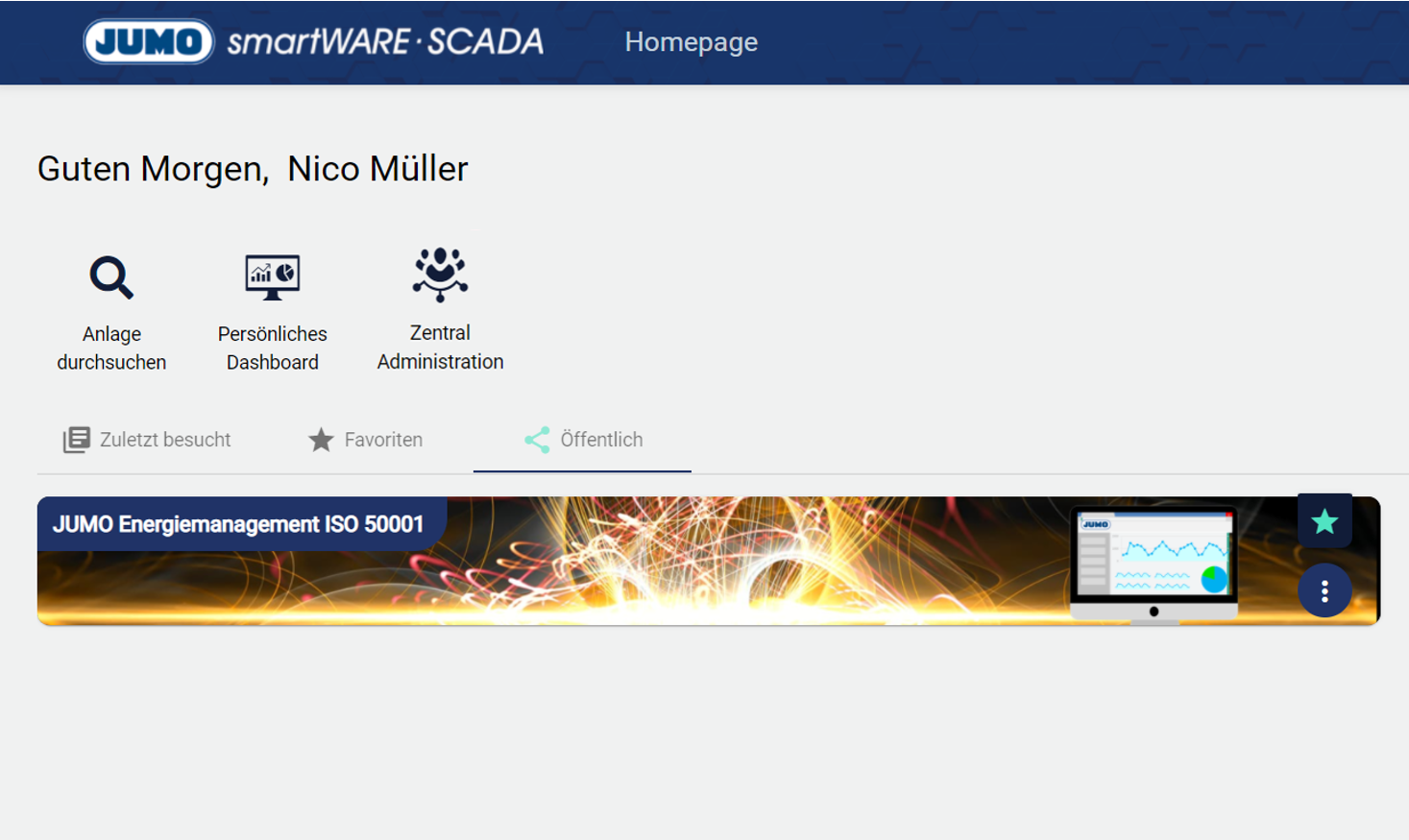Click the Zentral Administration text label
Screen dimensions: 1409x840
tap(440, 347)
